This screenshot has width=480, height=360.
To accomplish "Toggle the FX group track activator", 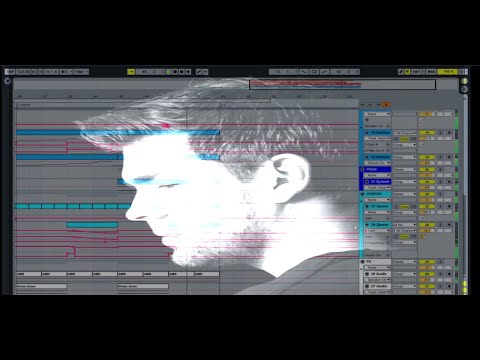I will [x=427, y=262].
